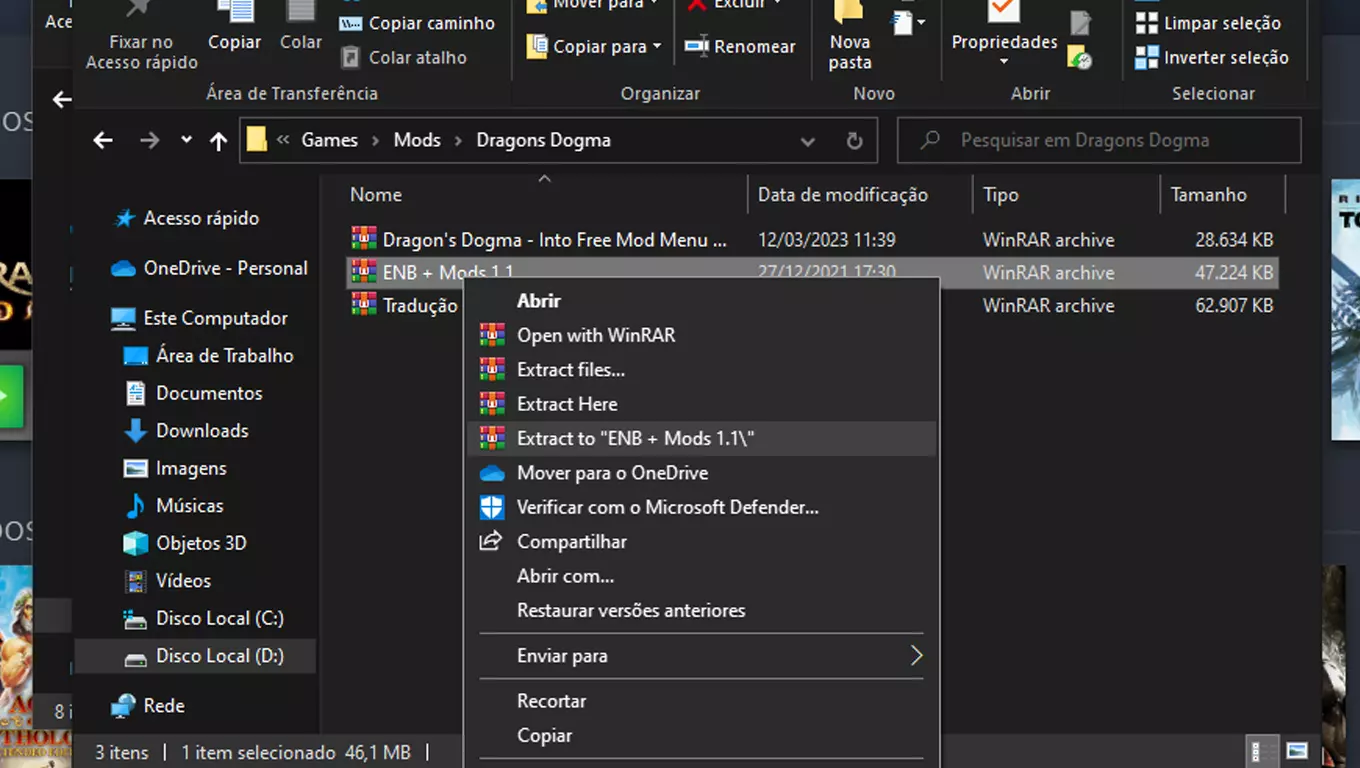Choose Restaurar versões anteriores
The height and width of the screenshot is (768, 1360).
[x=702, y=610]
